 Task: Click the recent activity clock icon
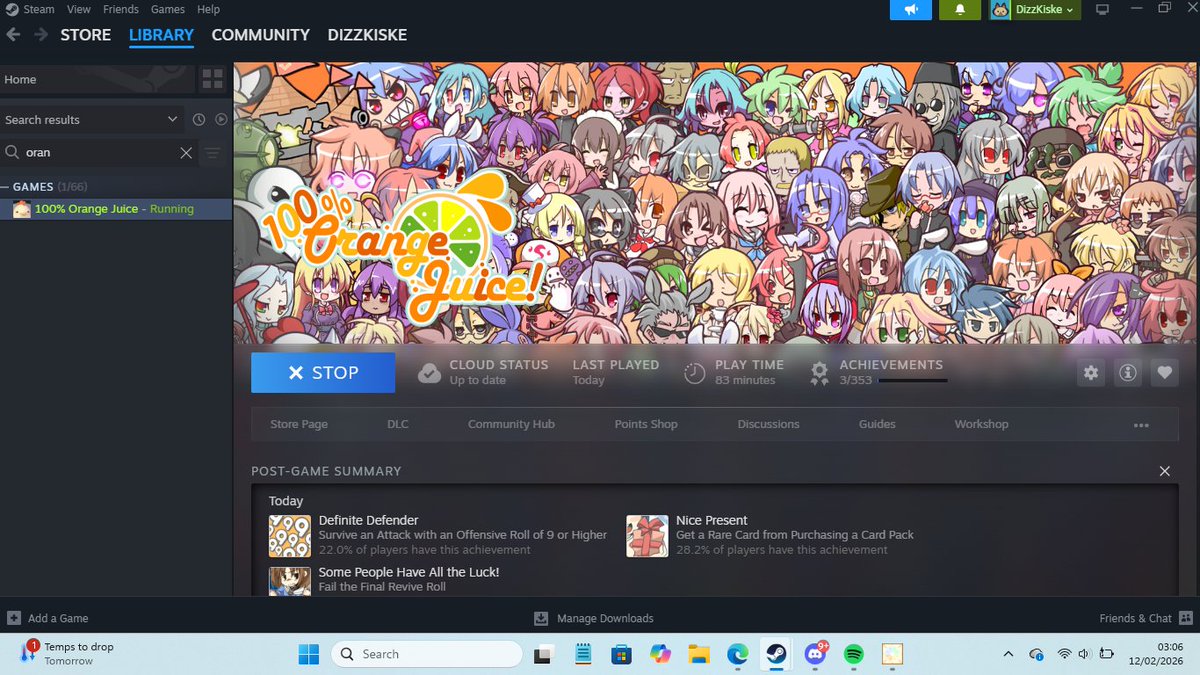pos(199,120)
